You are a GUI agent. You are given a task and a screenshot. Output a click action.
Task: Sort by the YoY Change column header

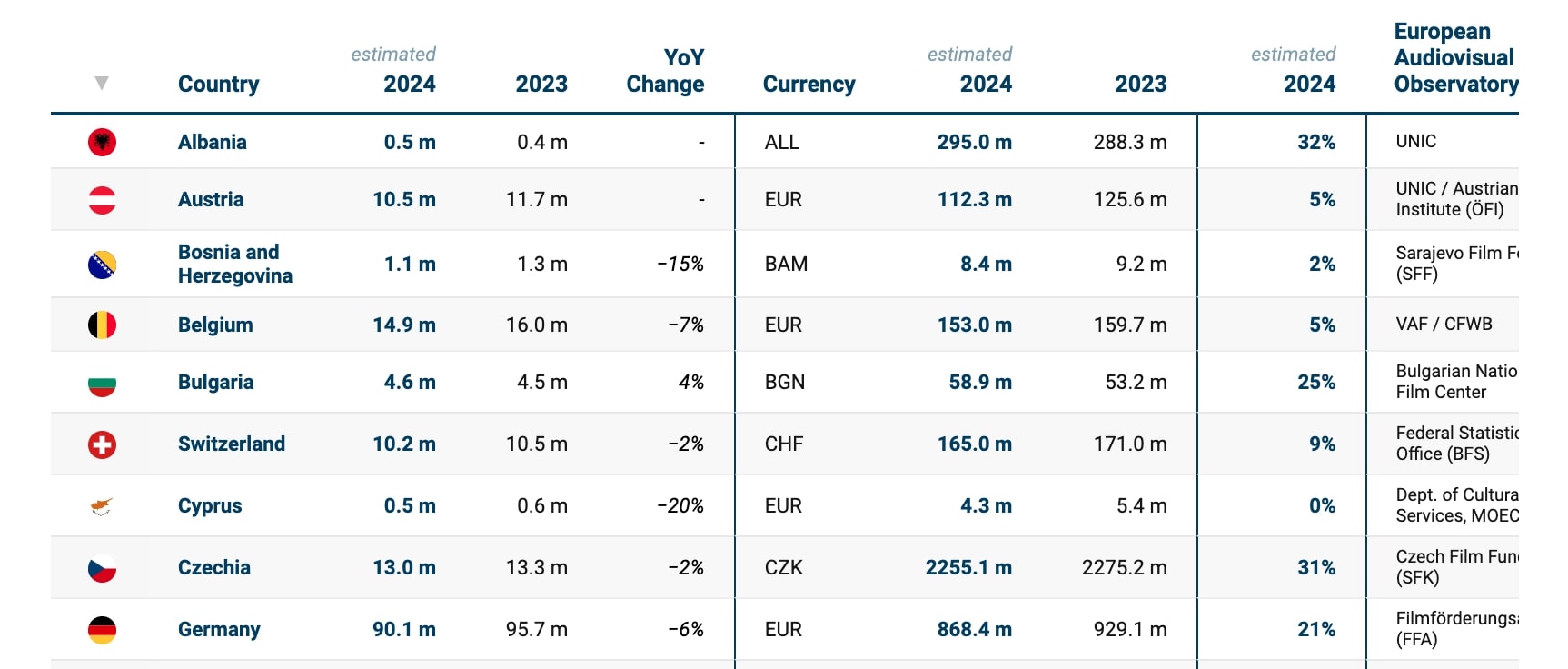[x=665, y=71]
